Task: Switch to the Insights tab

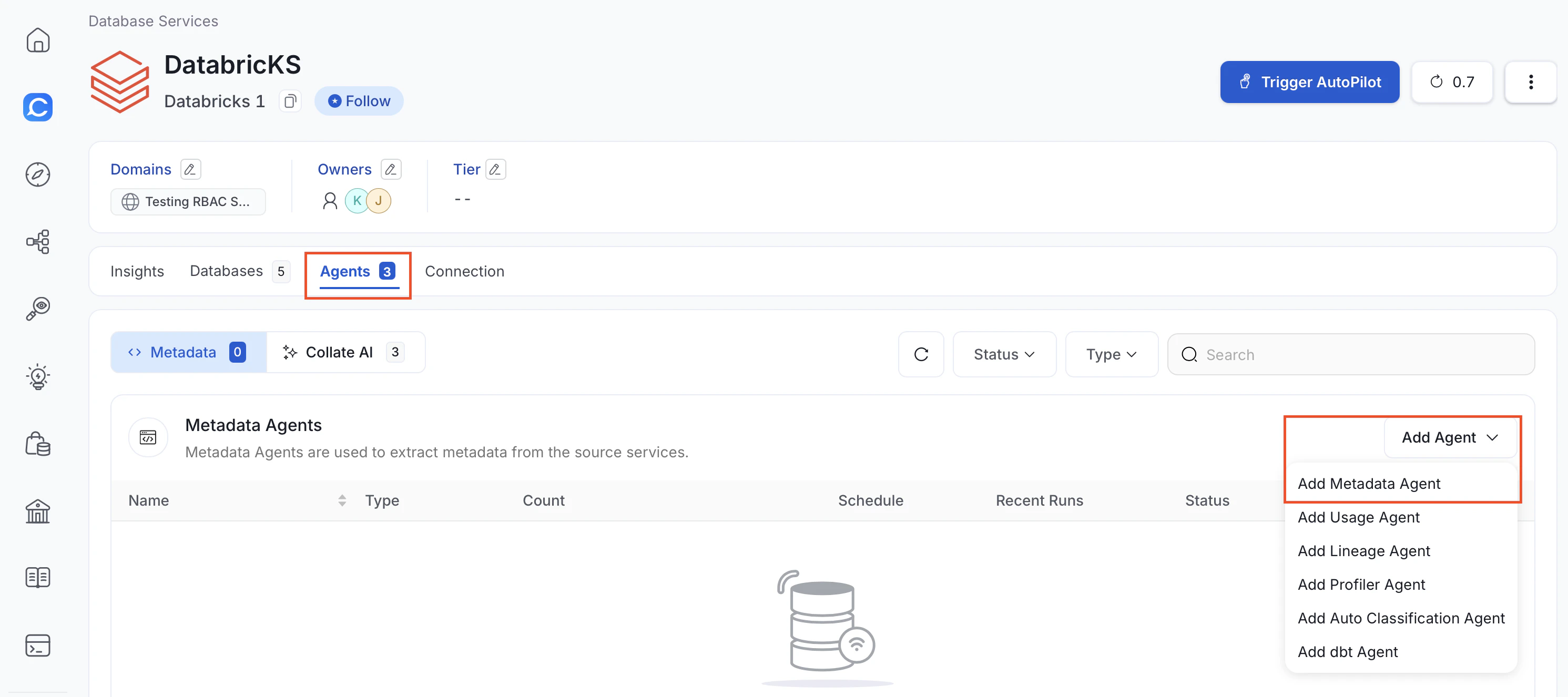Action: [137, 272]
